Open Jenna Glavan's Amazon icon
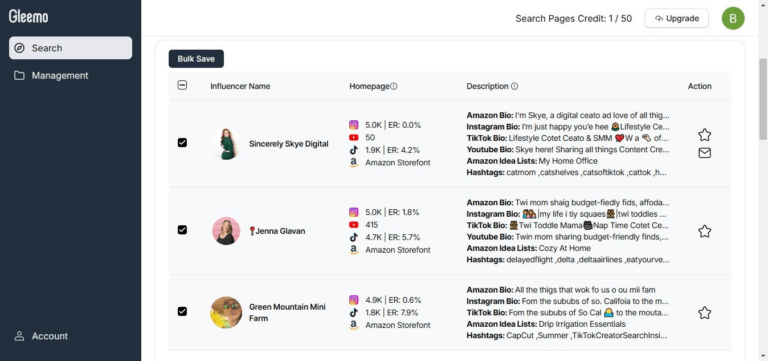The width and height of the screenshot is (768, 361). [x=354, y=250]
